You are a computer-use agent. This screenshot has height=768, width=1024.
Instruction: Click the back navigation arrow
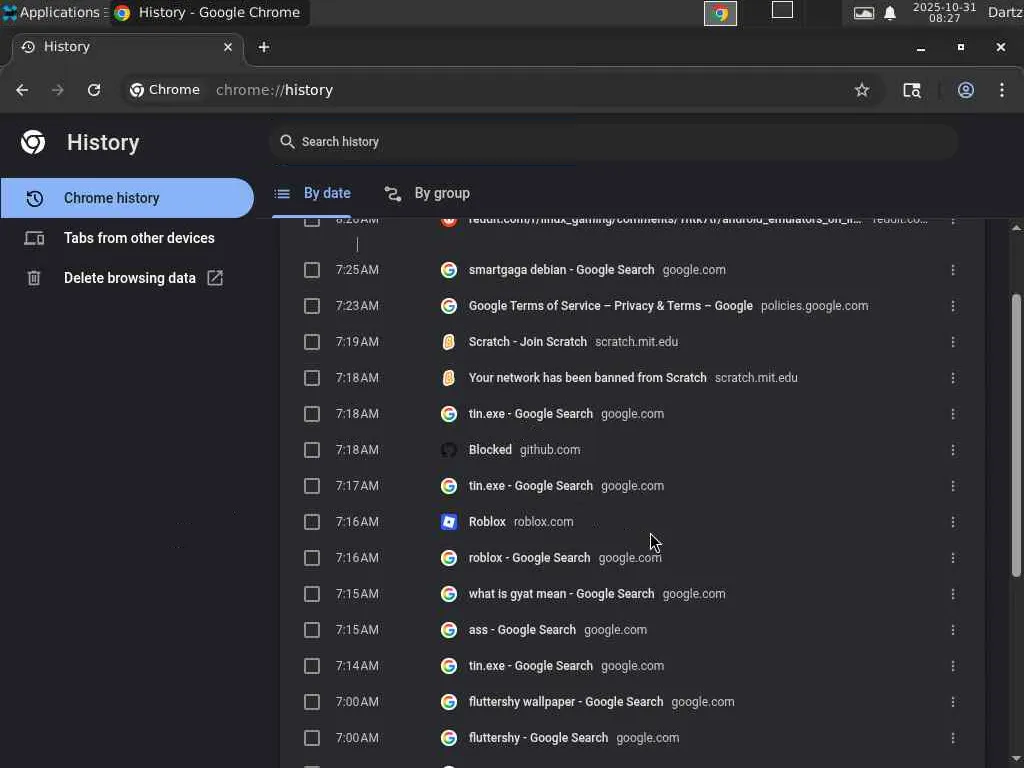pos(22,90)
